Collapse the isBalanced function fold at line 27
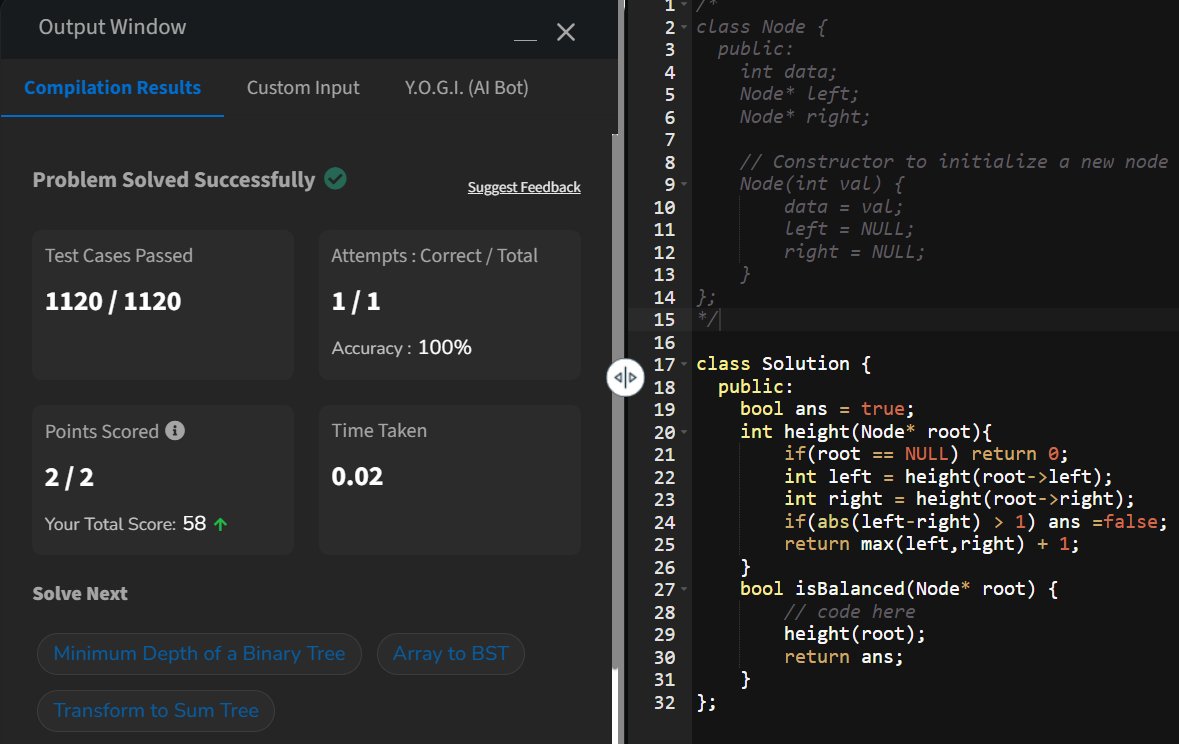 [x=684, y=589]
